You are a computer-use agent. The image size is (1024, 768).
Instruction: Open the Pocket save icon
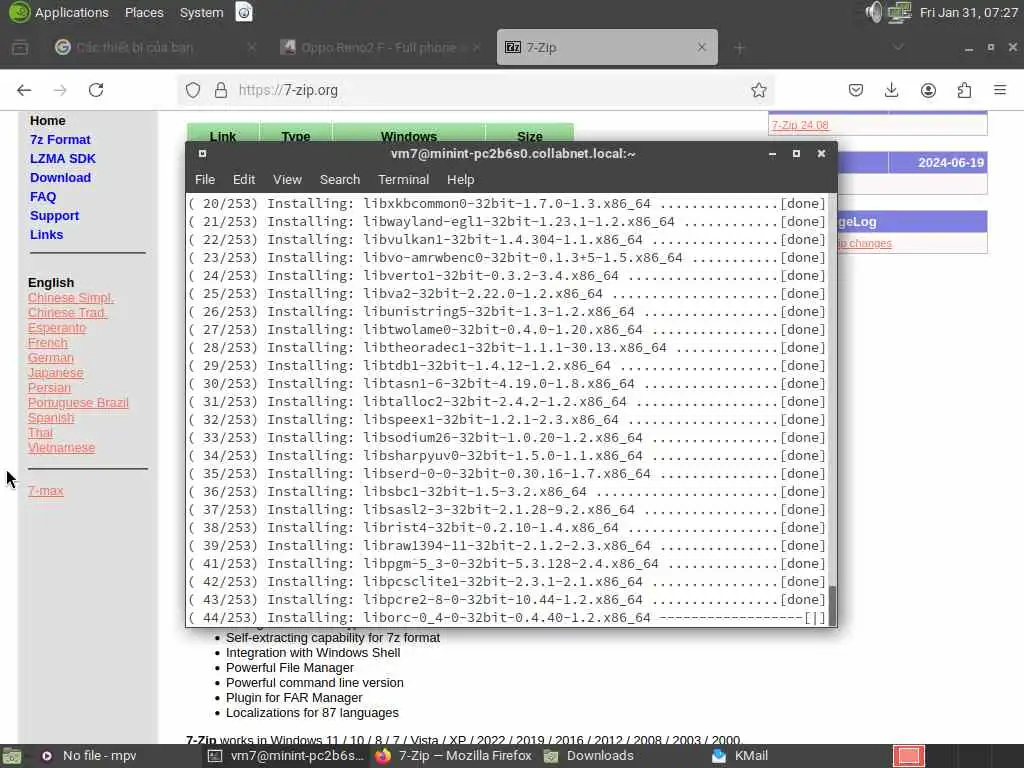pyautogui.click(x=856, y=90)
